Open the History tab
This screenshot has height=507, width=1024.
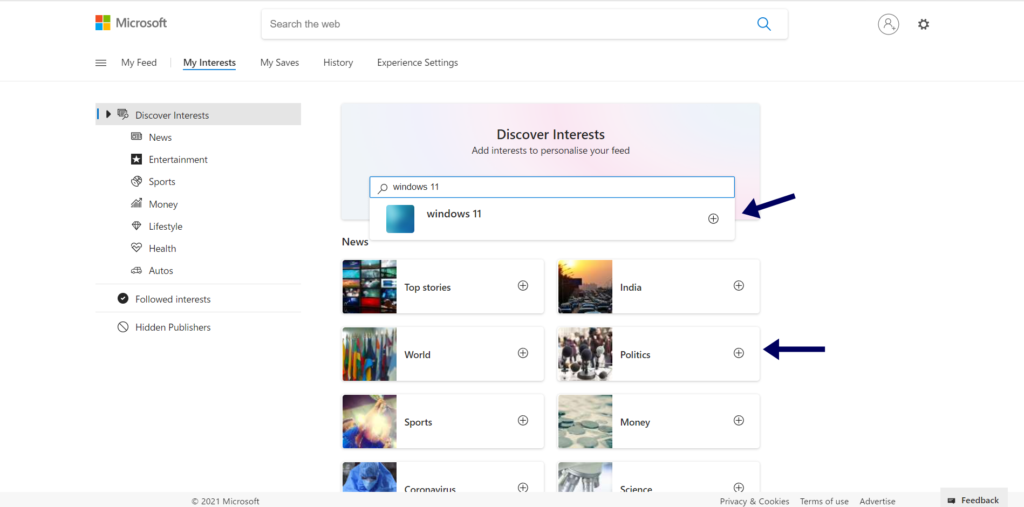338,63
